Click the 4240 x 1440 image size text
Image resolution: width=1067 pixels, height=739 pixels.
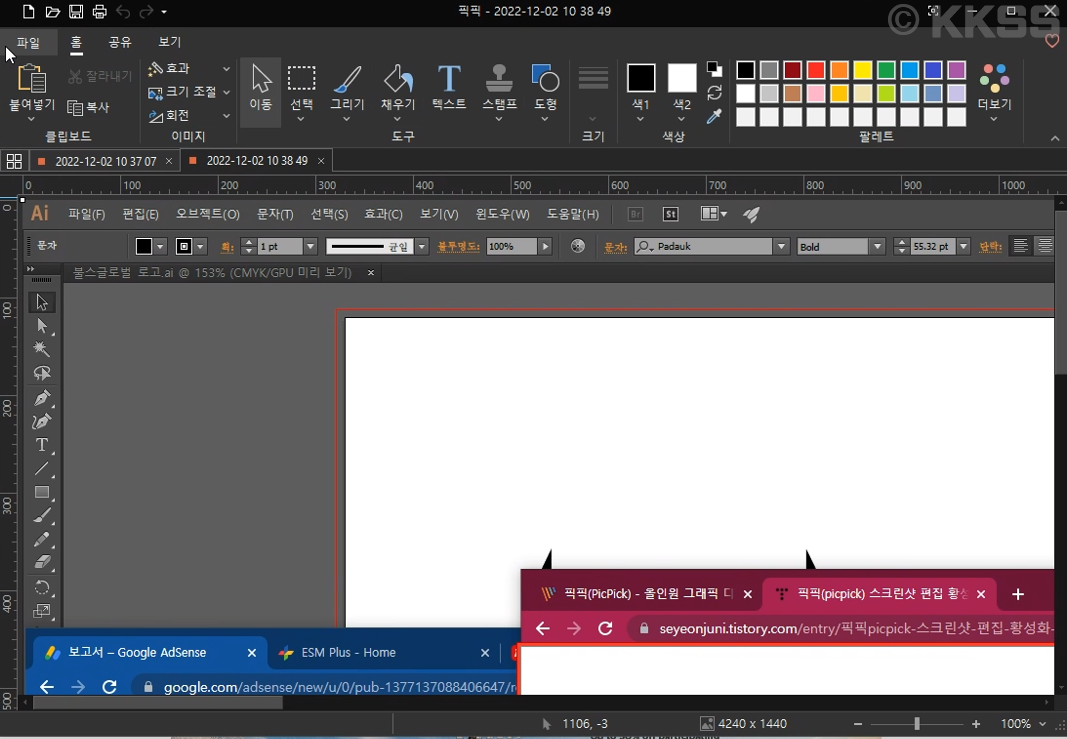click(x=751, y=724)
